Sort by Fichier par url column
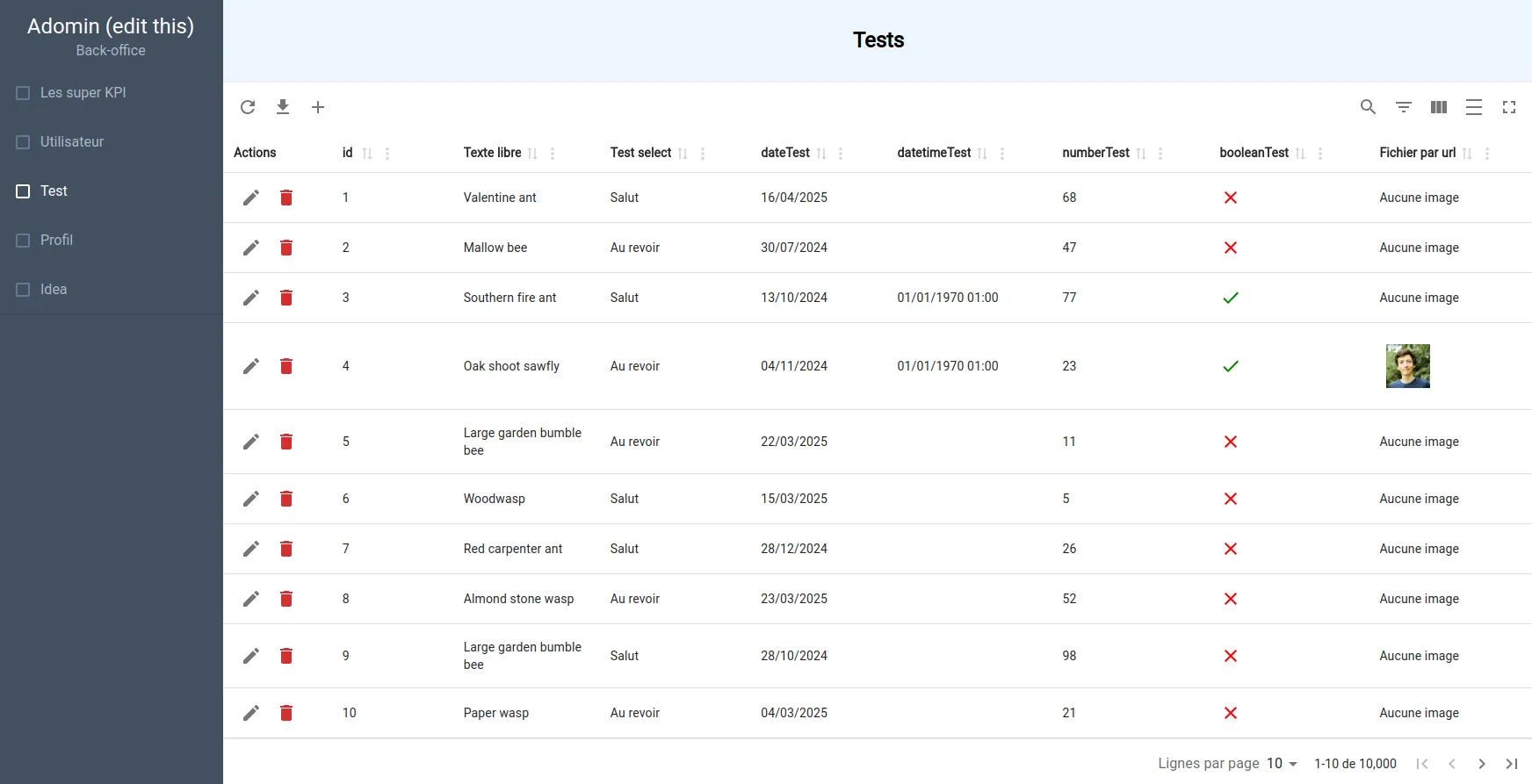The image size is (1532, 784). point(1467,154)
